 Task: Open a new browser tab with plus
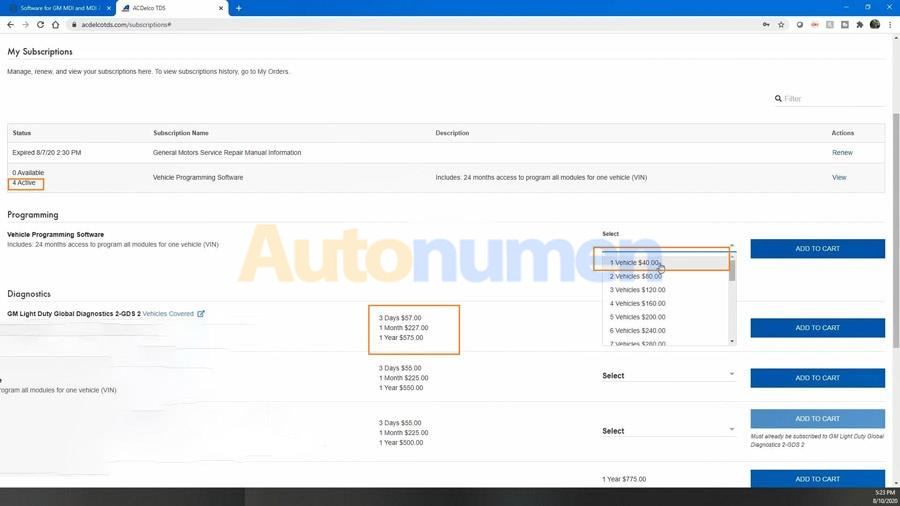239,8
